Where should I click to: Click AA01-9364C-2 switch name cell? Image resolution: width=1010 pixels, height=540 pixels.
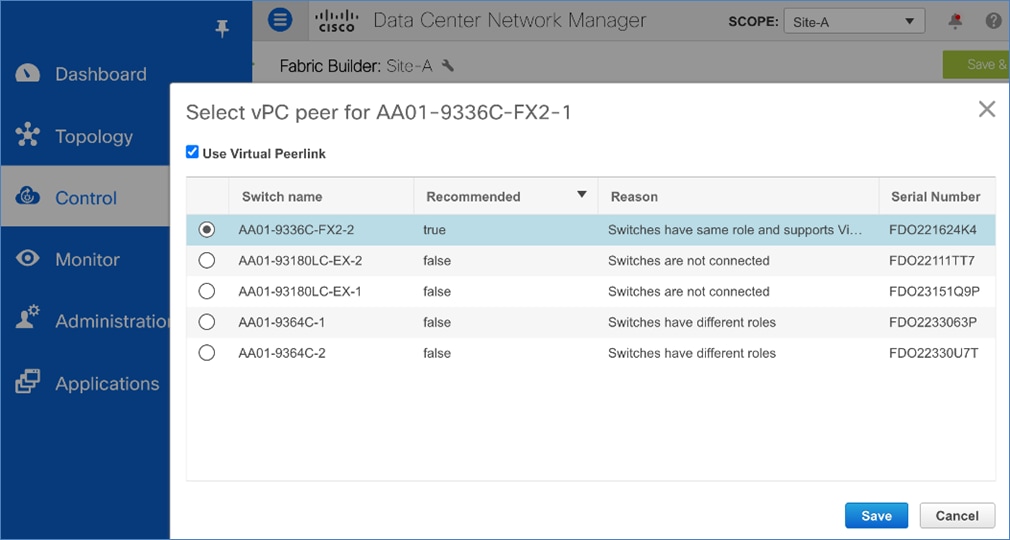click(282, 353)
